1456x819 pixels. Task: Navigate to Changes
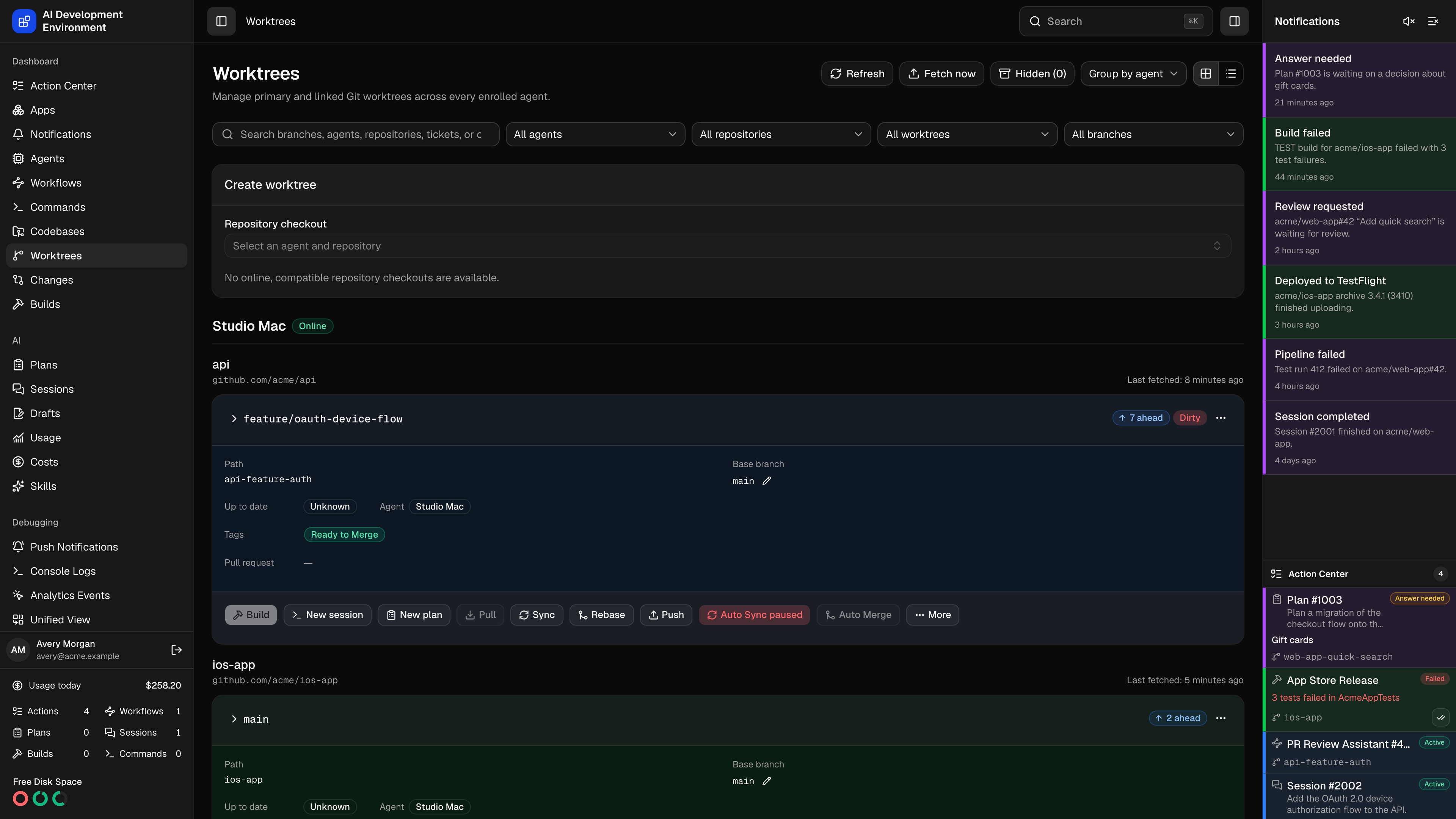coord(97,280)
